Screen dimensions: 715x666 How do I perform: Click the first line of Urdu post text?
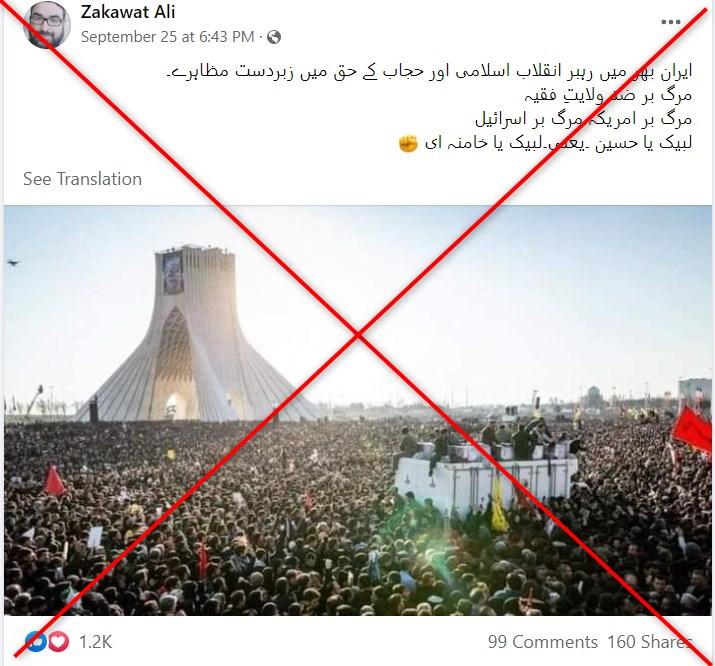pos(429,72)
